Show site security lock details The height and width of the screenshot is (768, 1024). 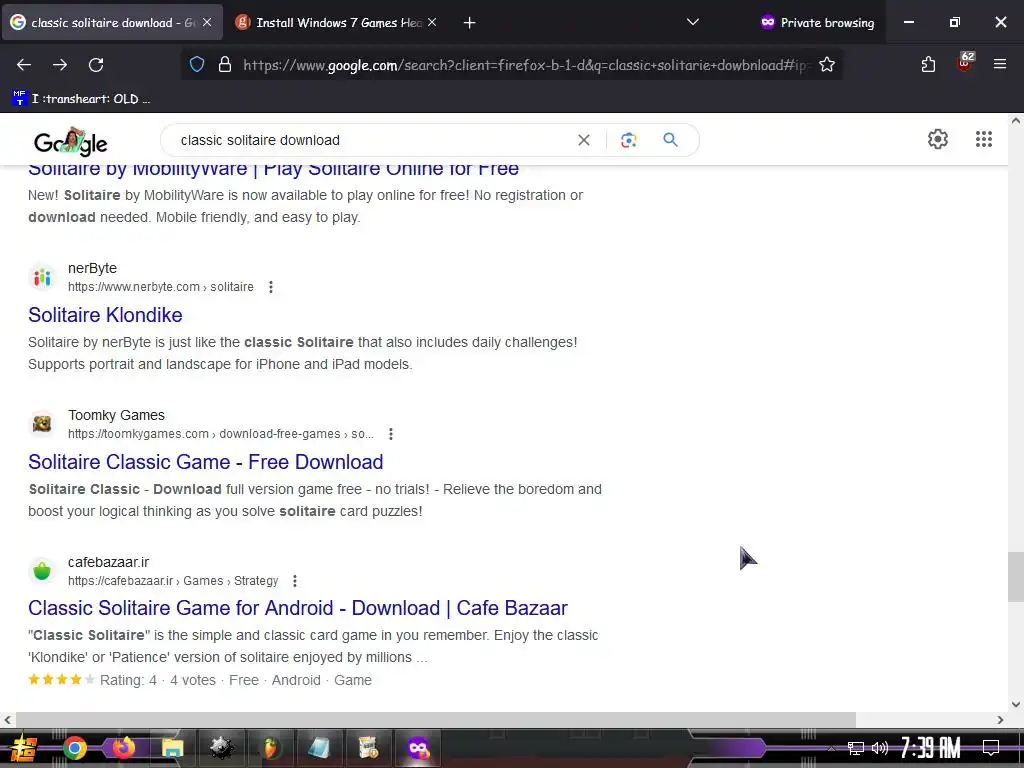click(x=225, y=65)
